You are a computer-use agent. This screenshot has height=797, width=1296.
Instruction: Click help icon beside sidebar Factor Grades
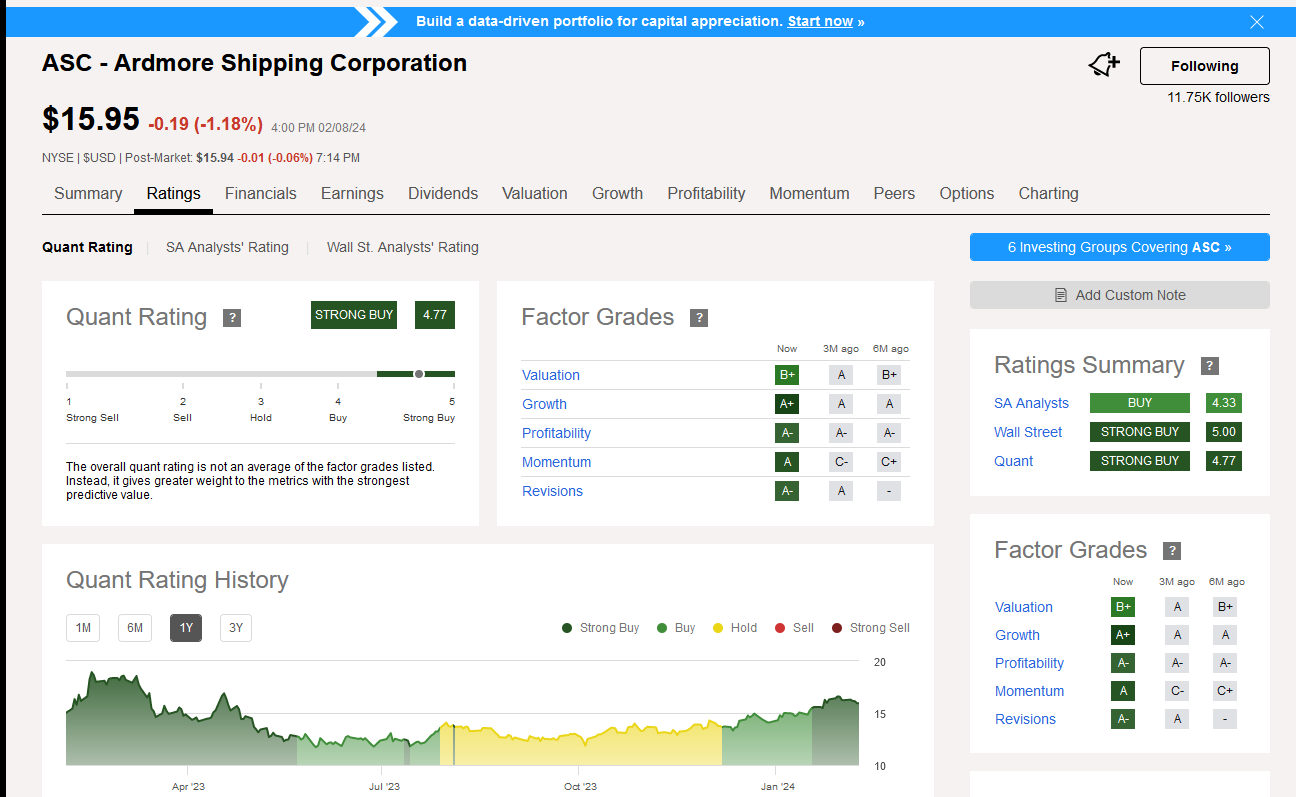tap(1172, 551)
